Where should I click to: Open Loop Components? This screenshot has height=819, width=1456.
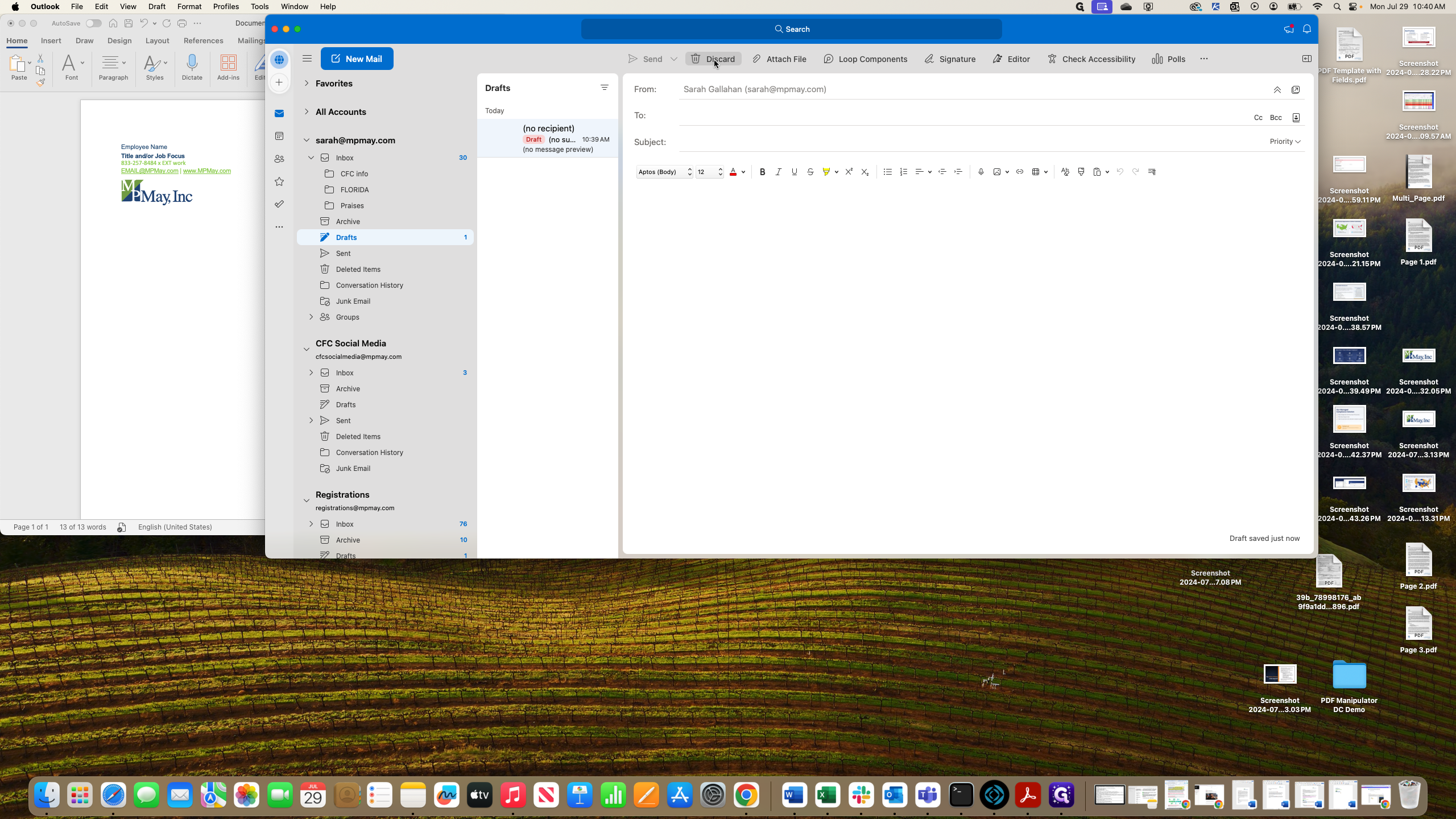pos(865,59)
